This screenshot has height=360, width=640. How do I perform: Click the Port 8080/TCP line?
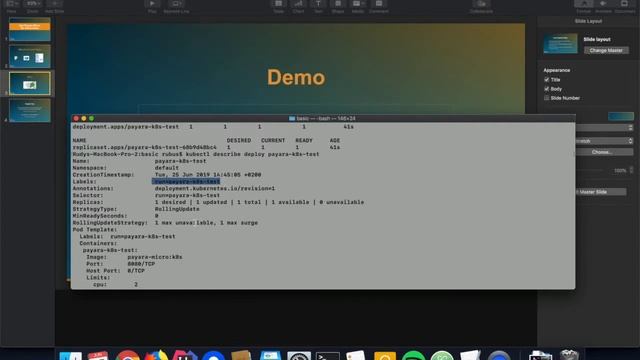point(120,264)
